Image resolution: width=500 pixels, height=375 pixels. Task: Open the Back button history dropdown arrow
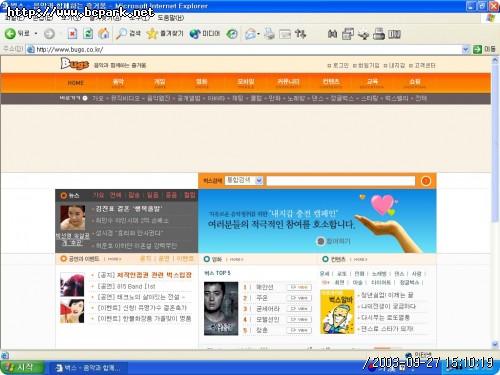pyautogui.click(x=36, y=34)
